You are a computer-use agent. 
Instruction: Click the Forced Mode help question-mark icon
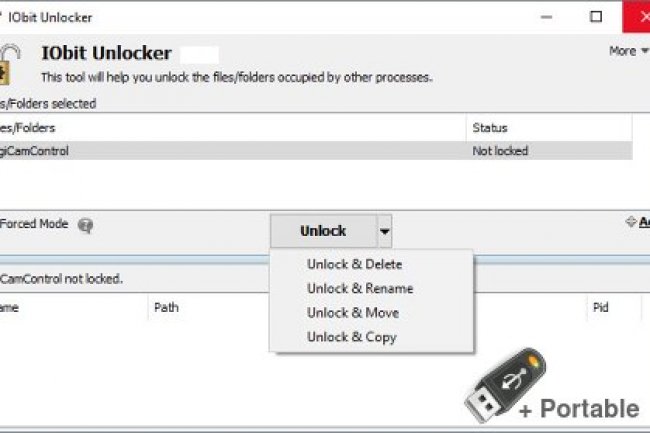[85, 226]
